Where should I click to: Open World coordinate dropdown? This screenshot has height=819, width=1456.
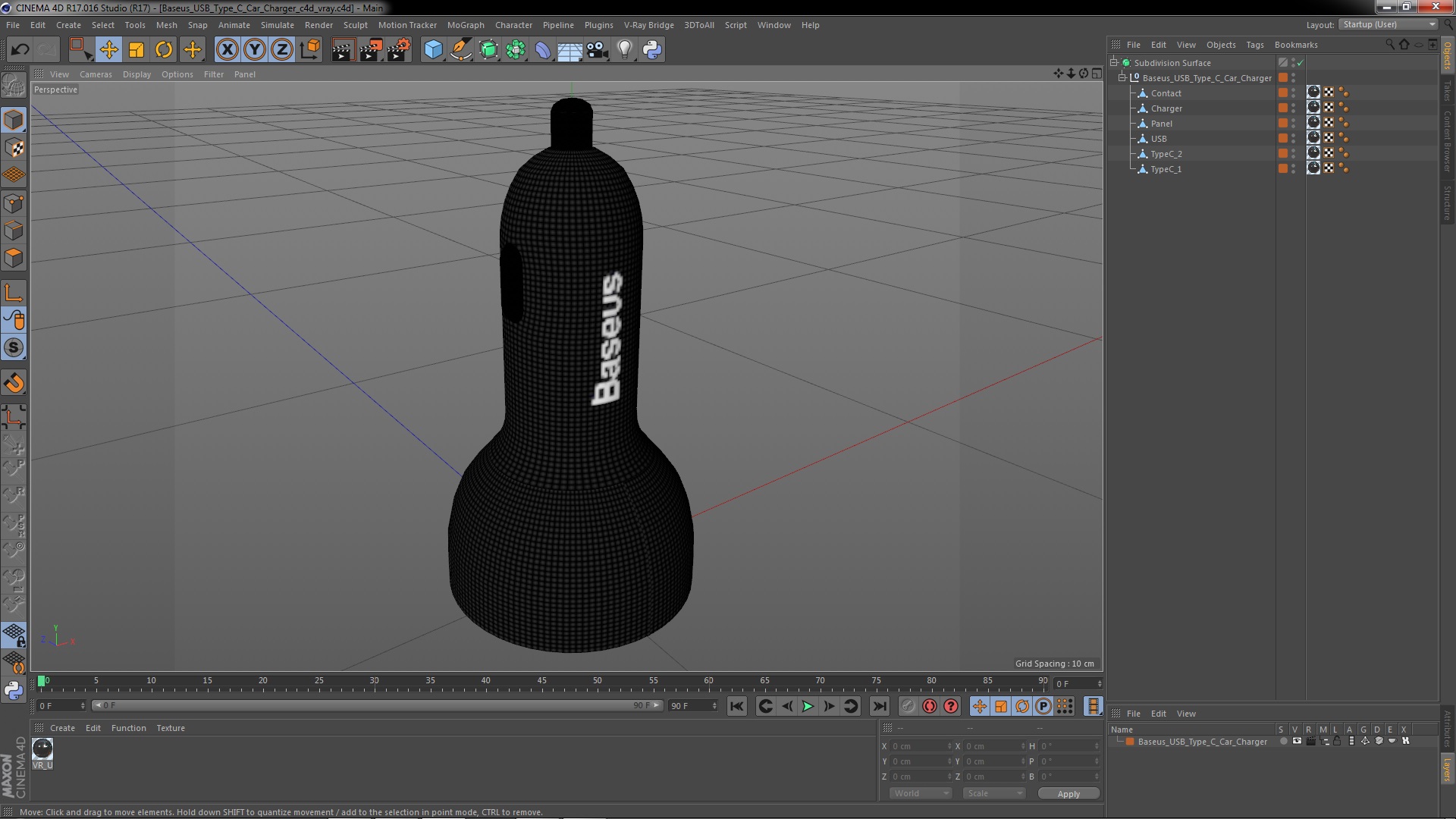[x=920, y=793]
